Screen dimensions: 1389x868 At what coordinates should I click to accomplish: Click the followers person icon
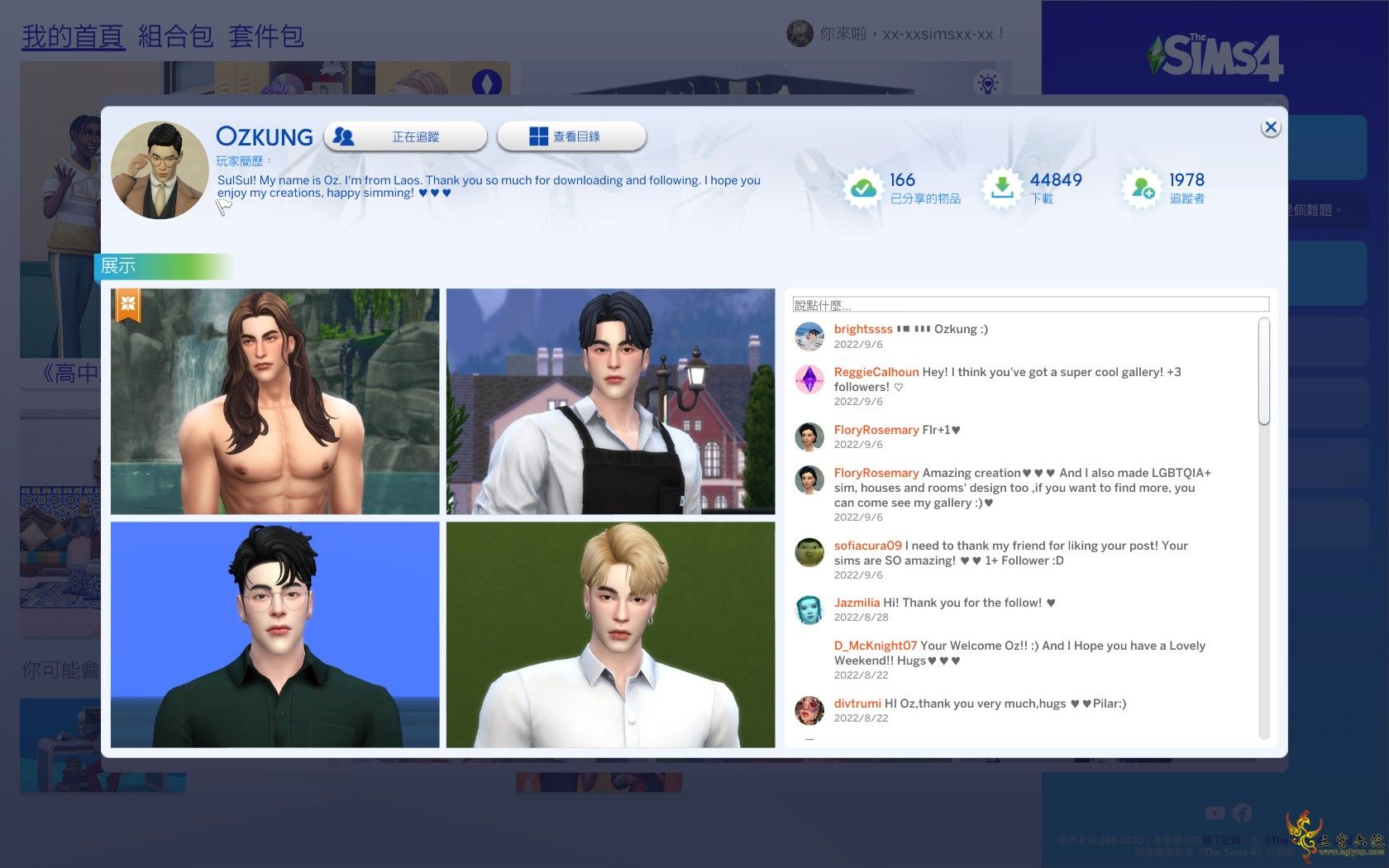coord(1142,188)
